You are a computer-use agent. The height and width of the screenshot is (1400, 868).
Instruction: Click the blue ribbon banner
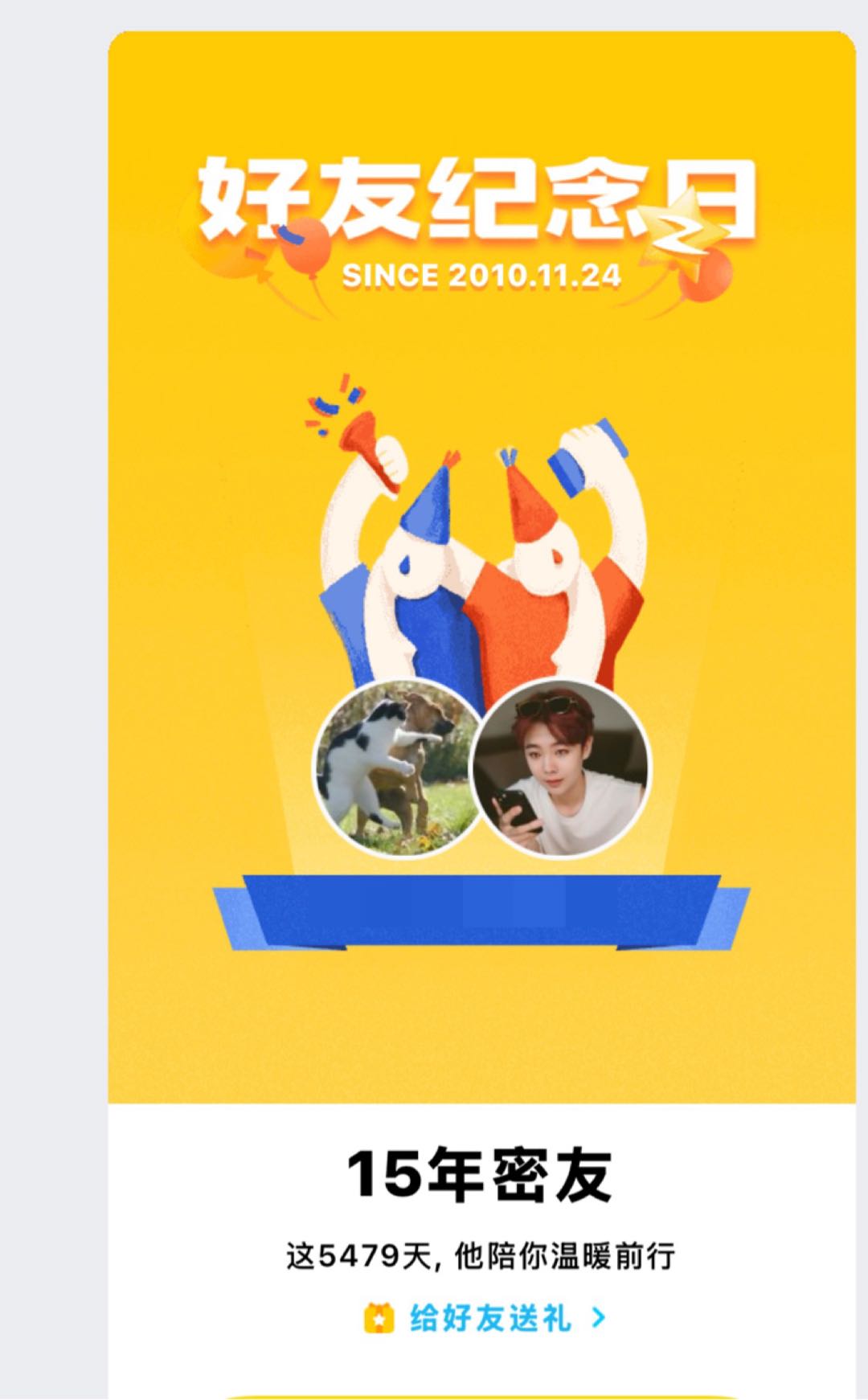[481, 912]
